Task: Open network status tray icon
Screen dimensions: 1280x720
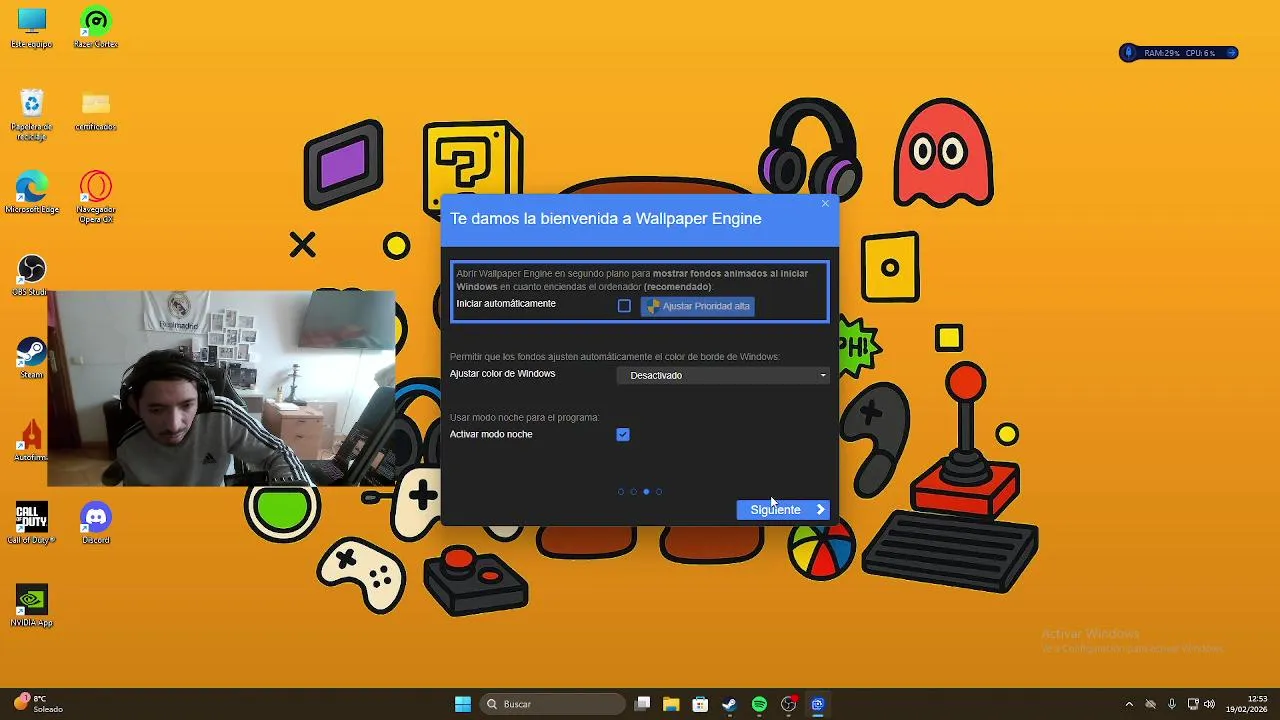Action: [x=1193, y=704]
